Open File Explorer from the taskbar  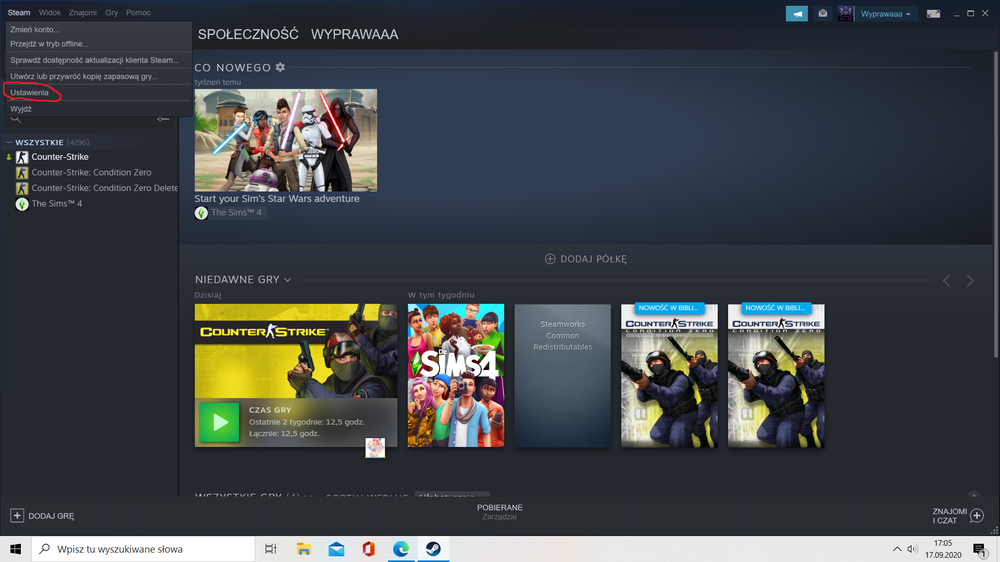tap(304, 549)
